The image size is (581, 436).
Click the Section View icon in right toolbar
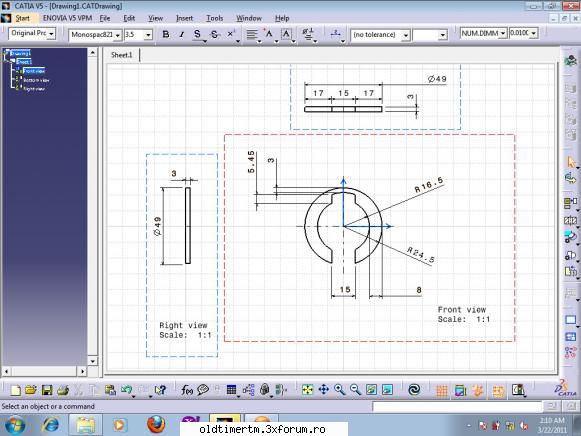click(571, 221)
